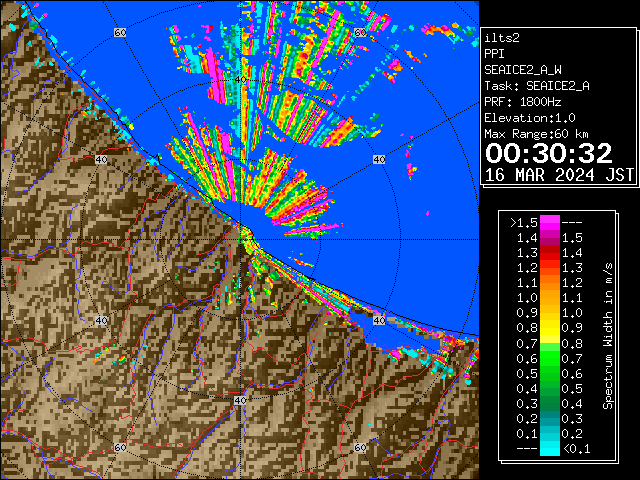Click the magenta >1.5 band in color bar

click(x=550, y=223)
